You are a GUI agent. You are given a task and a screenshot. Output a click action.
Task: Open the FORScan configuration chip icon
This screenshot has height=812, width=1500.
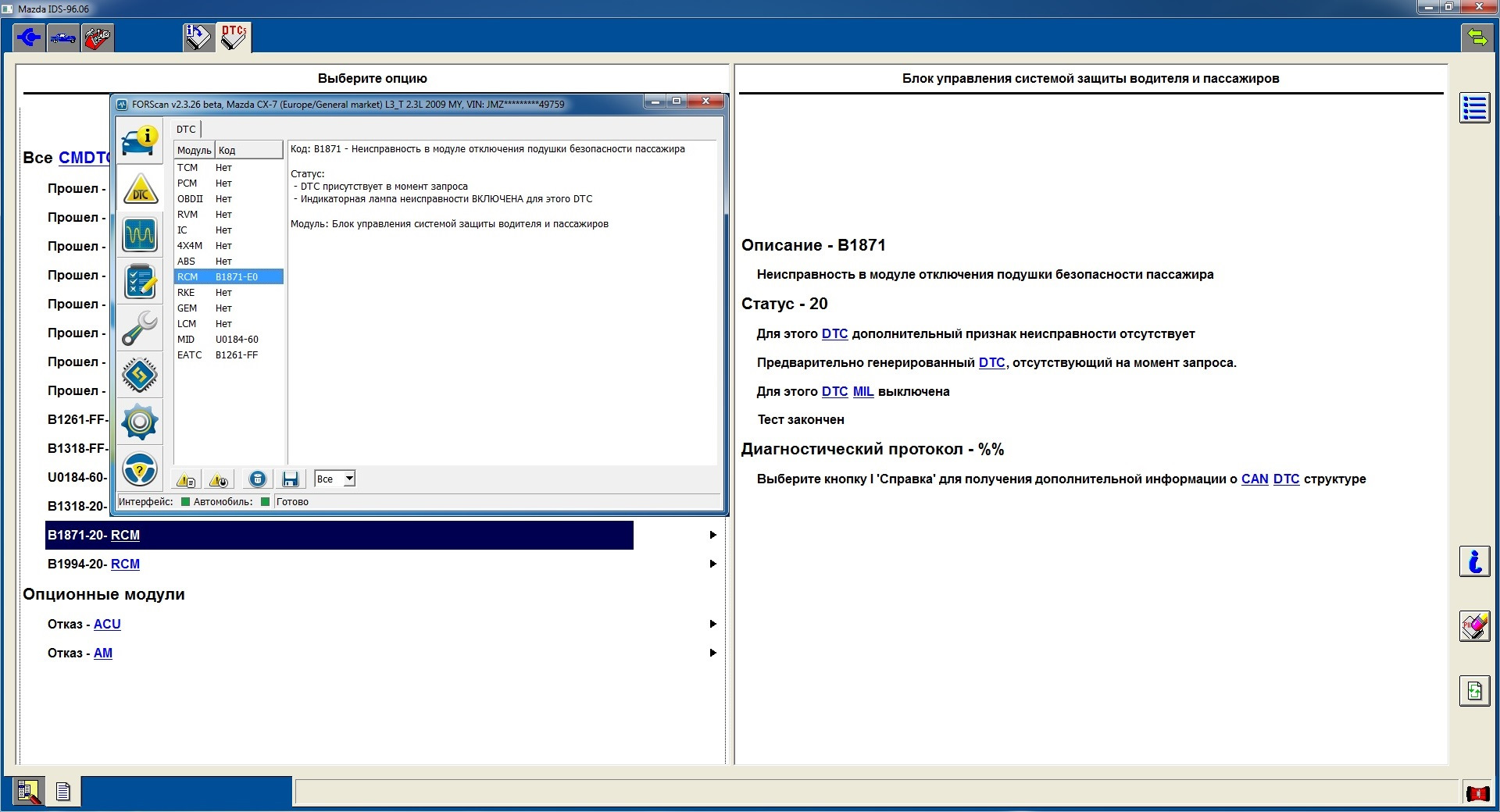coord(140,376)
